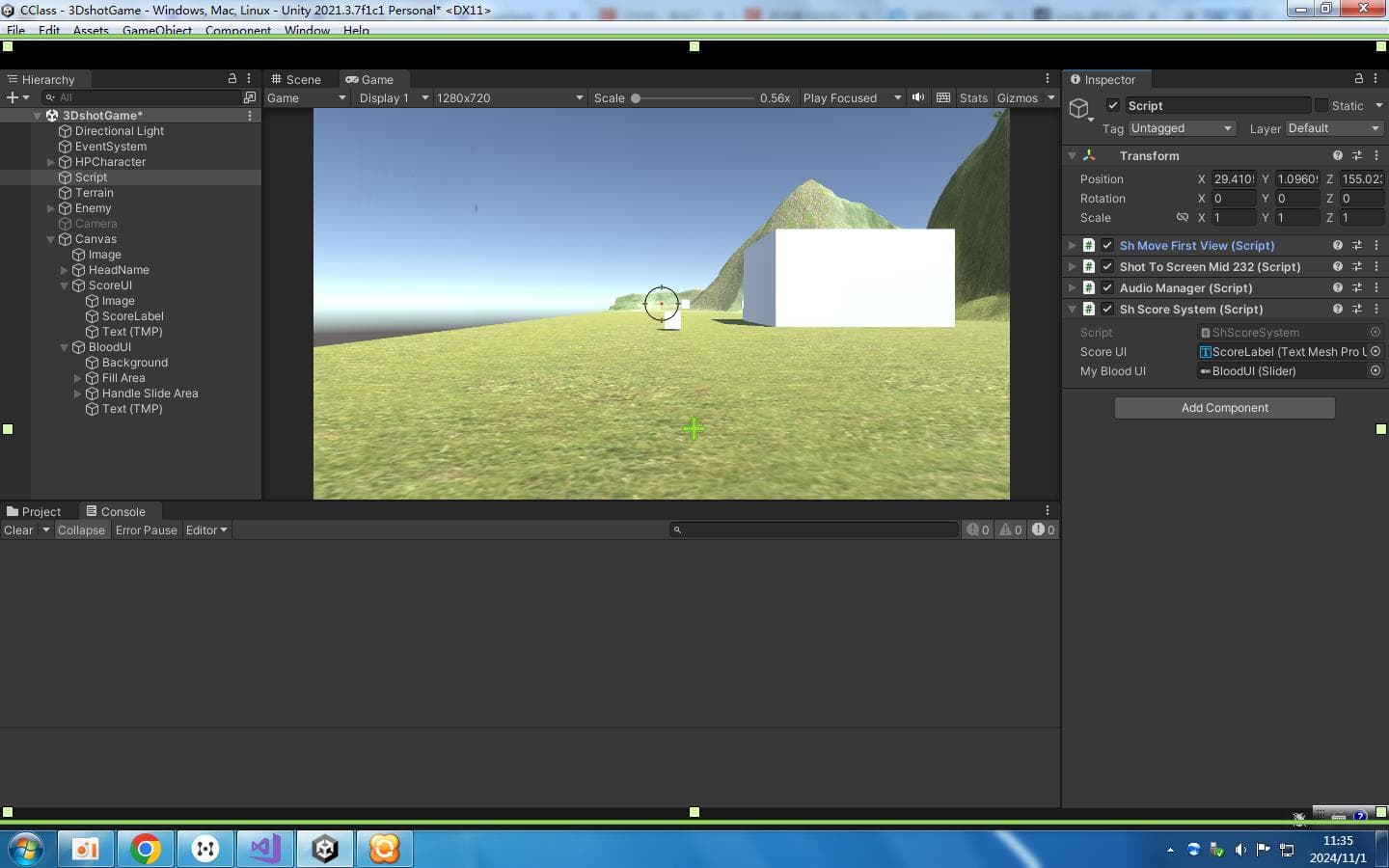Image resolution: width=1389 pixels, height=868 pixels.
Task: Open presets for Shot To Screen Mid 232
Action: [x=1357, y=266]
